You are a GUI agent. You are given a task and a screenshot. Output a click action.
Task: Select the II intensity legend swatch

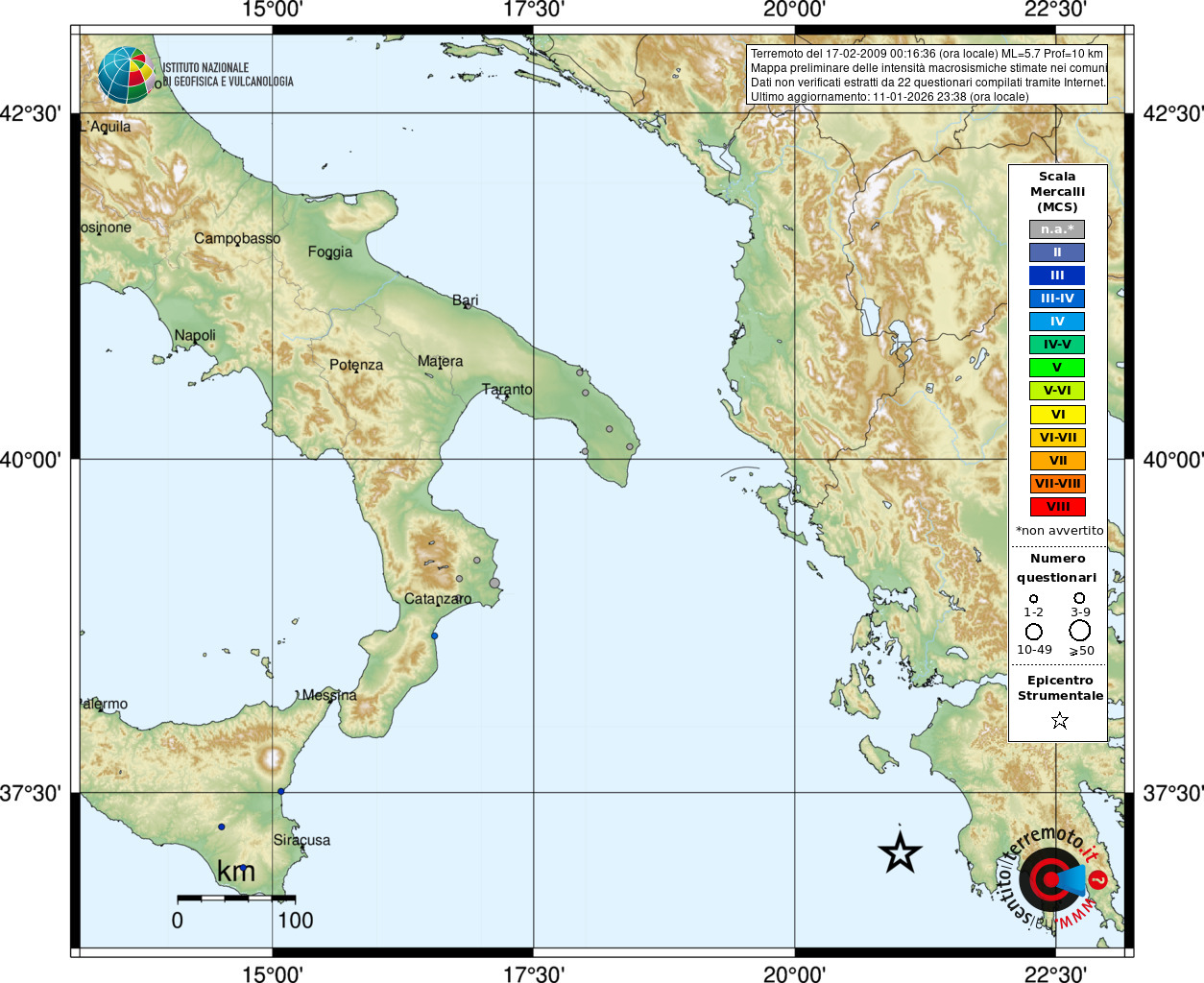pos(1057,252)
